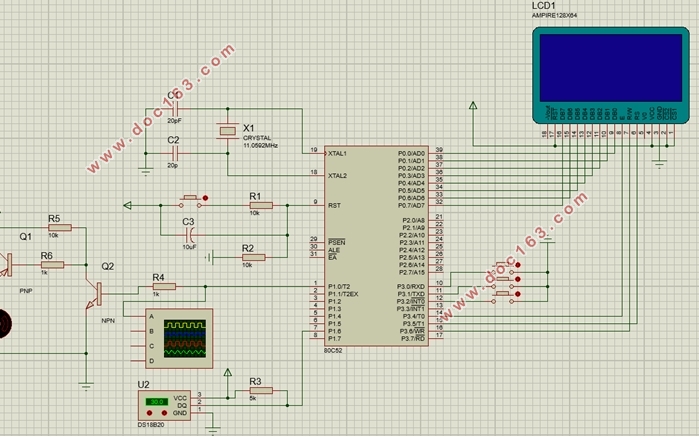The width and height of the screenshot is (699, 437).
Task: Select the ground symbol under the LCD
Action: point(659,163)
